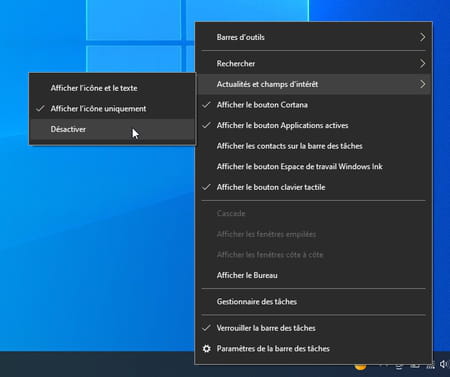Expand the Rechercher submenu chevron
The height and width of the screenshot is (377, 450).
pyautogui.click(x=422, y=63)
